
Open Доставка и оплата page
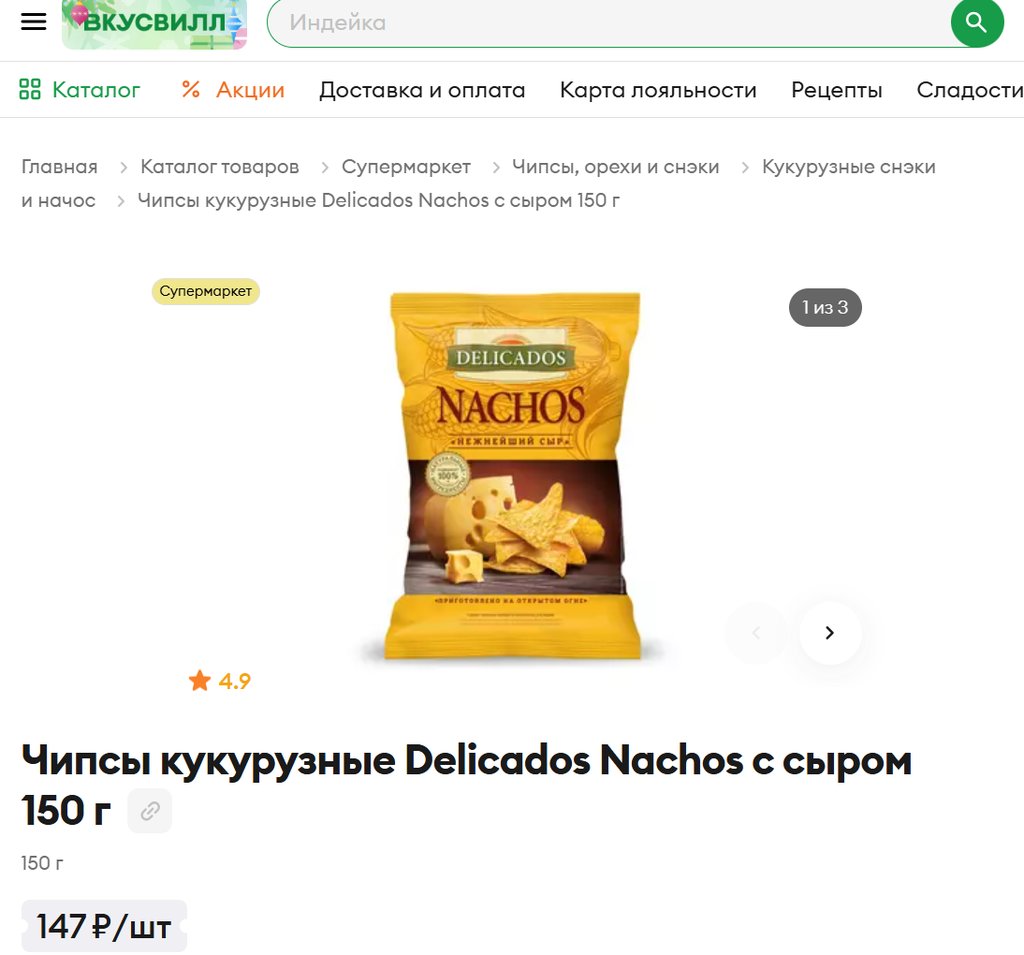[422, 89]
